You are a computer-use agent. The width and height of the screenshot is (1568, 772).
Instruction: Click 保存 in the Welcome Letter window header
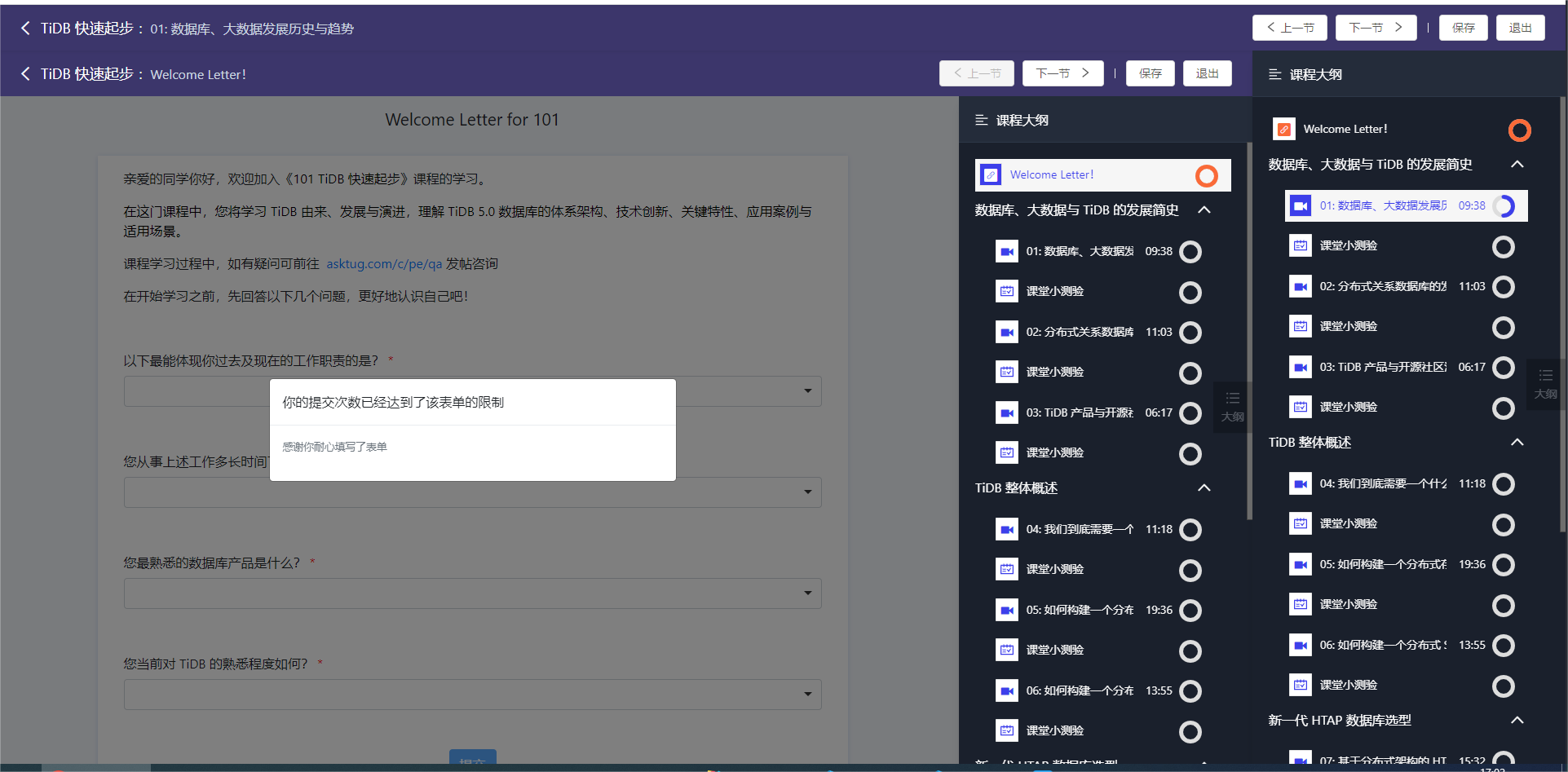pos(1151,73)
